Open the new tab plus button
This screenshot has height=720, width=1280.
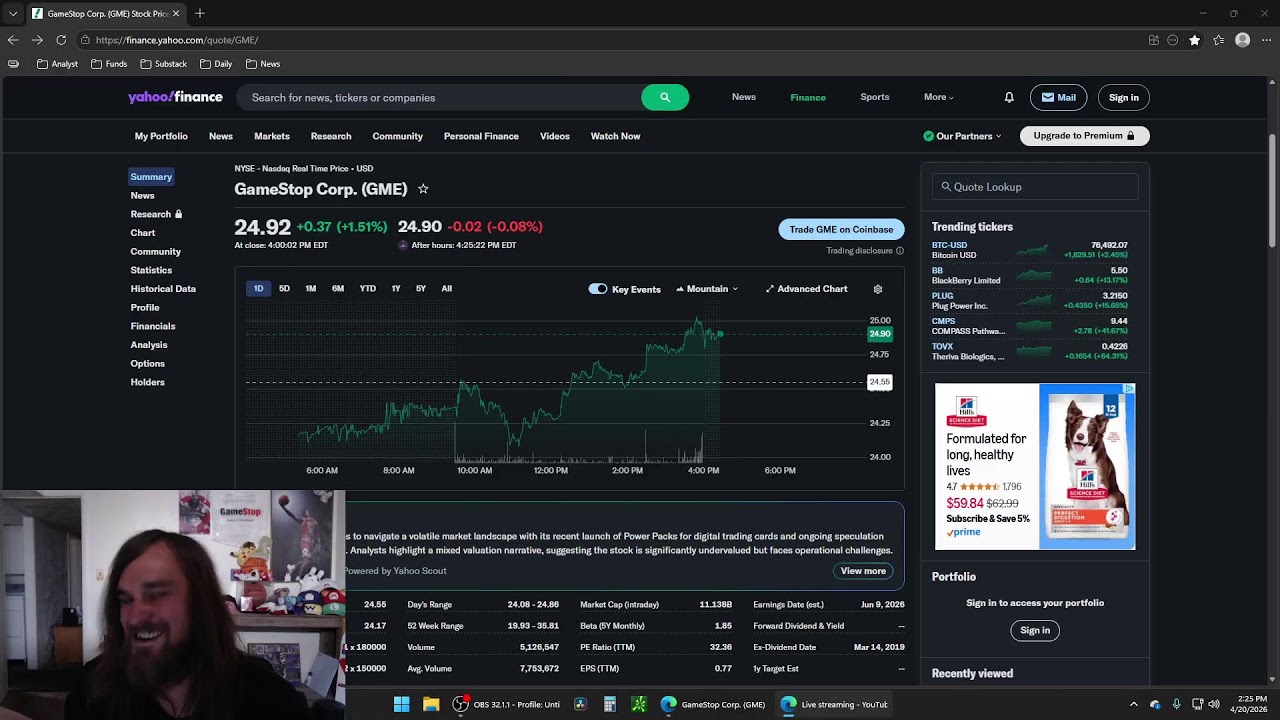(200, 13)
